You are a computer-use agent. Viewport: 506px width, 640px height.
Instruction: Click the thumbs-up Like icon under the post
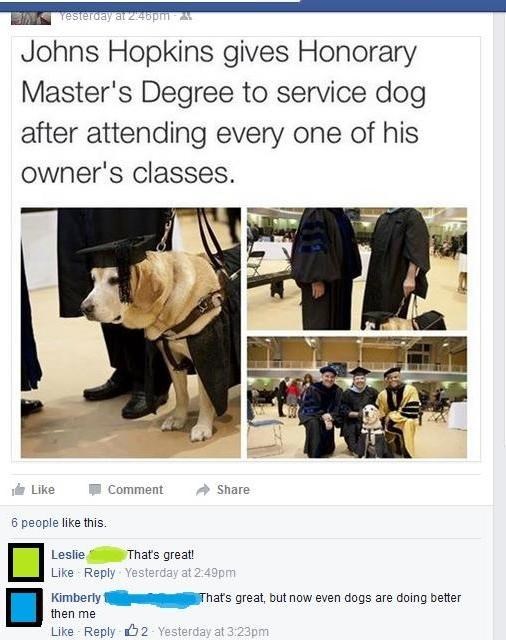18,489
